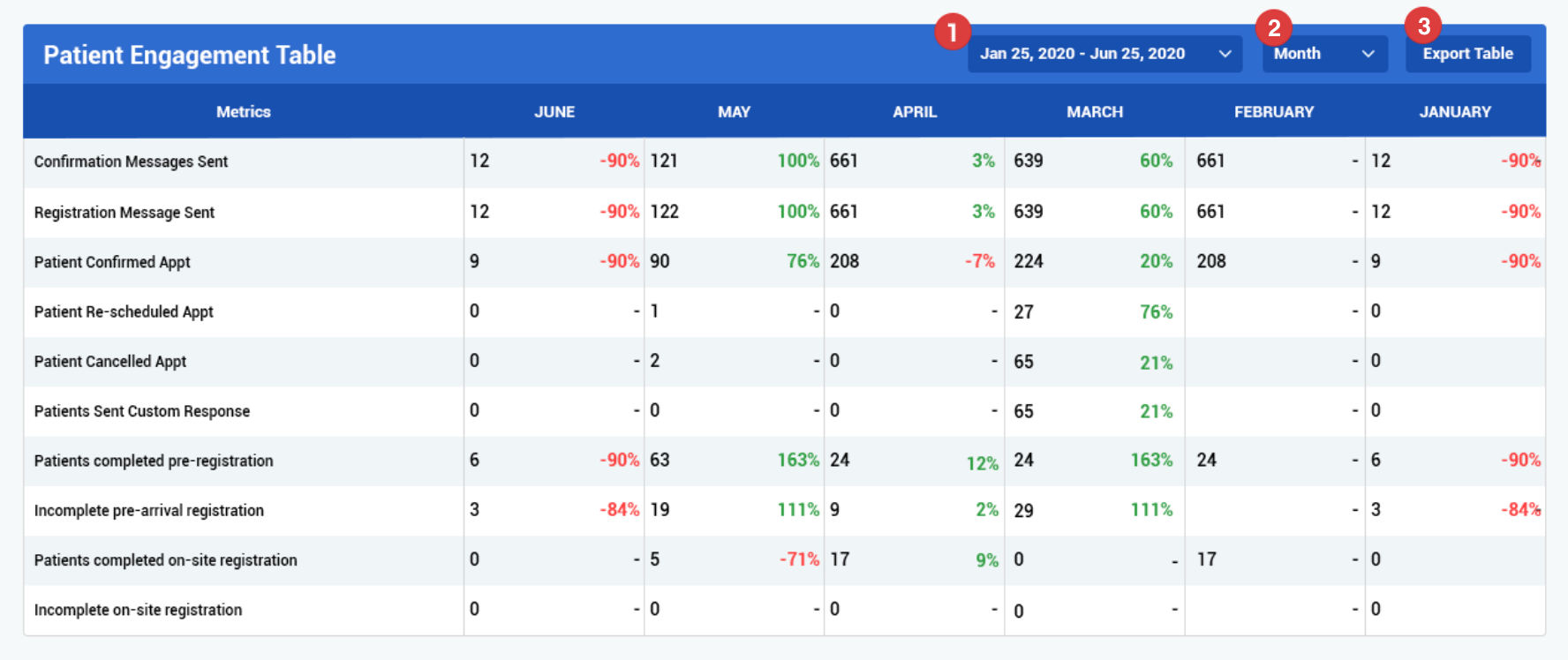The height and width of the screenshot is (660, 1568).
Task: Select Incomplete on-site registration row label
Action: coord(138,610)
